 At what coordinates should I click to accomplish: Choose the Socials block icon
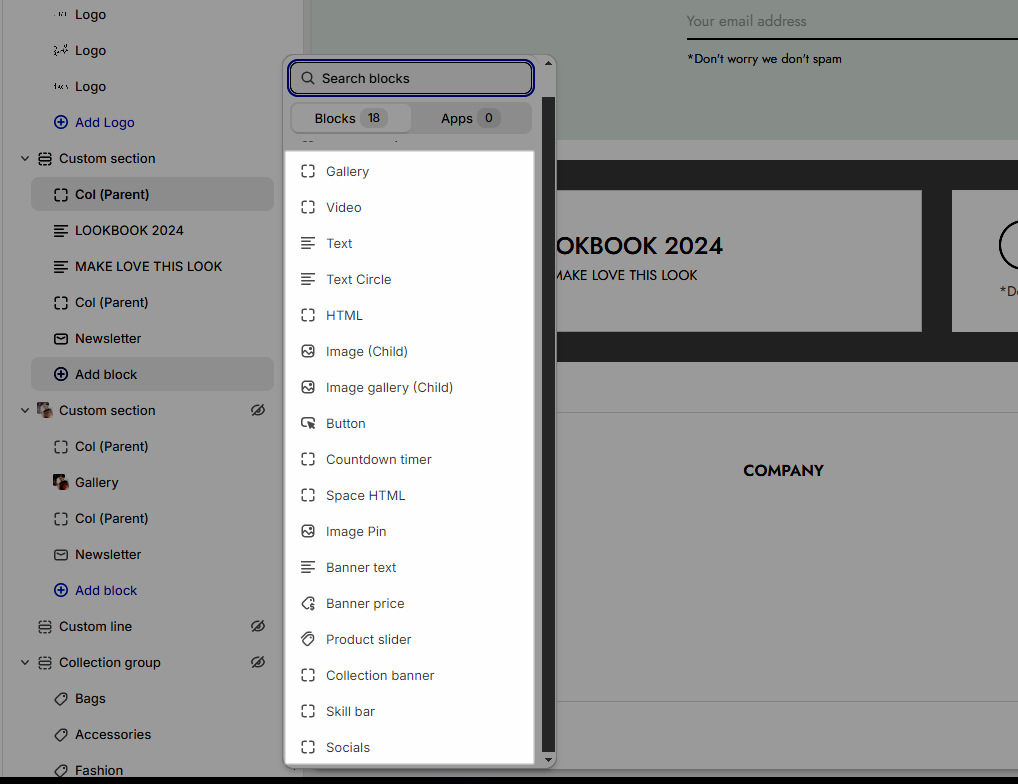[308, 748]
